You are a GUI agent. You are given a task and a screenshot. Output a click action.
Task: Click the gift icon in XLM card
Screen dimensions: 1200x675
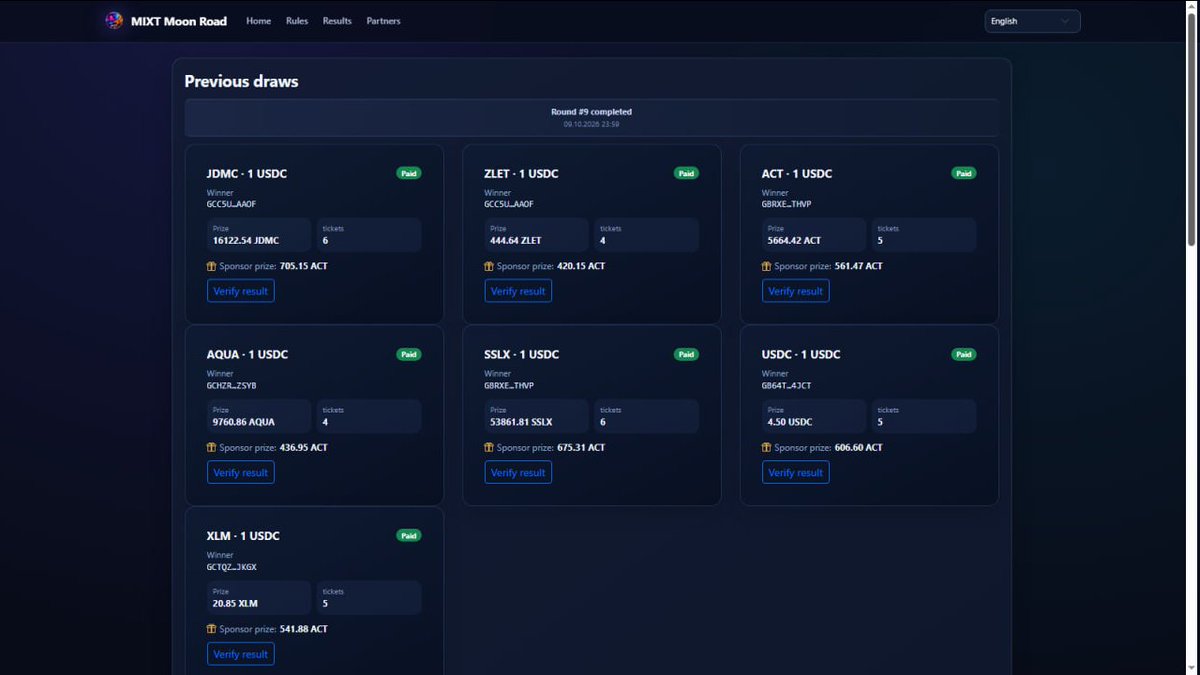(x=211, y=629)
